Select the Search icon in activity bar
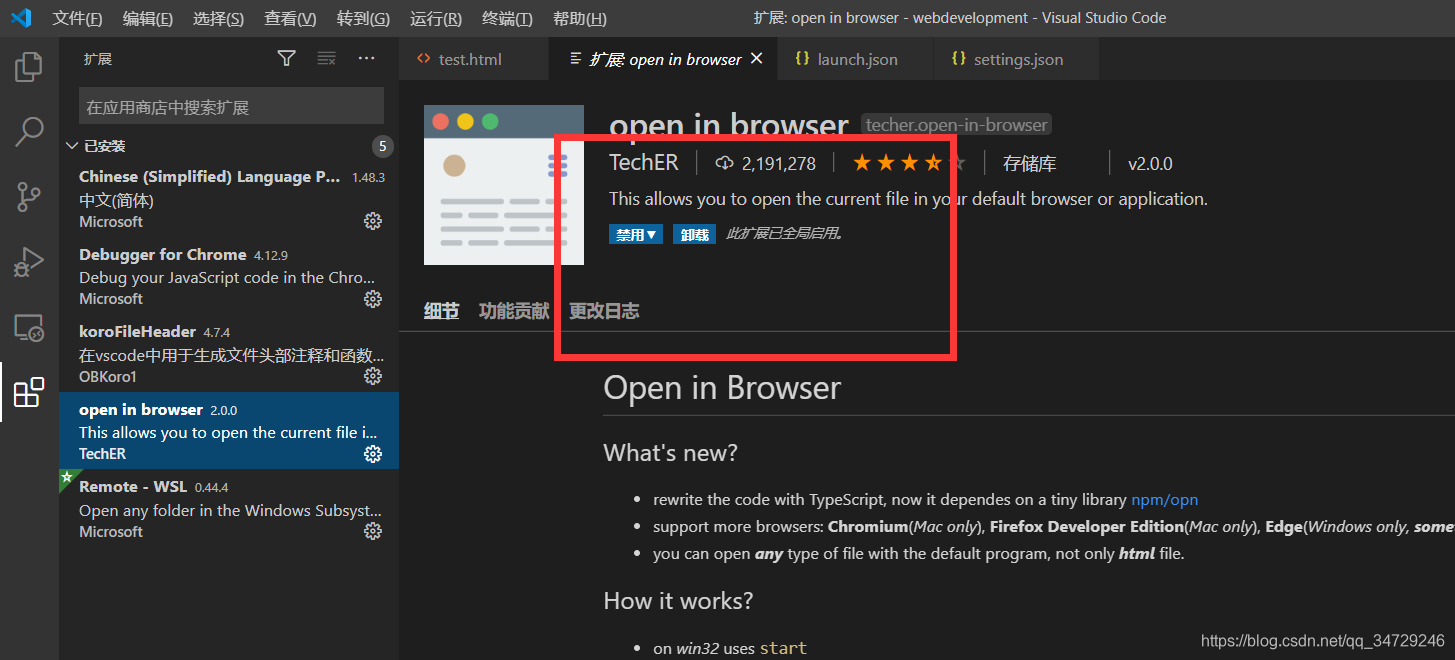This screenshot has height=660, width=1455. 28,131
